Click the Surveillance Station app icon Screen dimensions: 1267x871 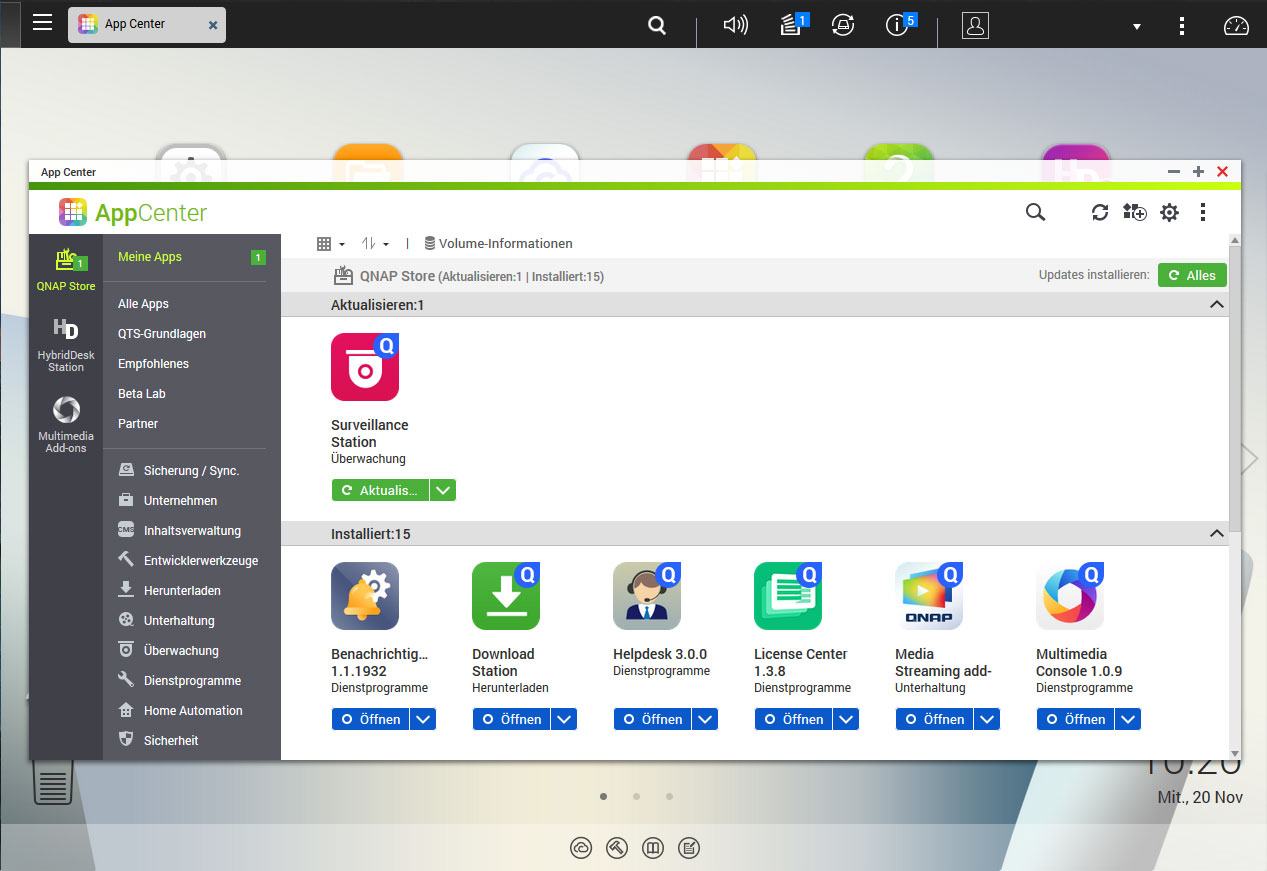click(x=365, y=367)
